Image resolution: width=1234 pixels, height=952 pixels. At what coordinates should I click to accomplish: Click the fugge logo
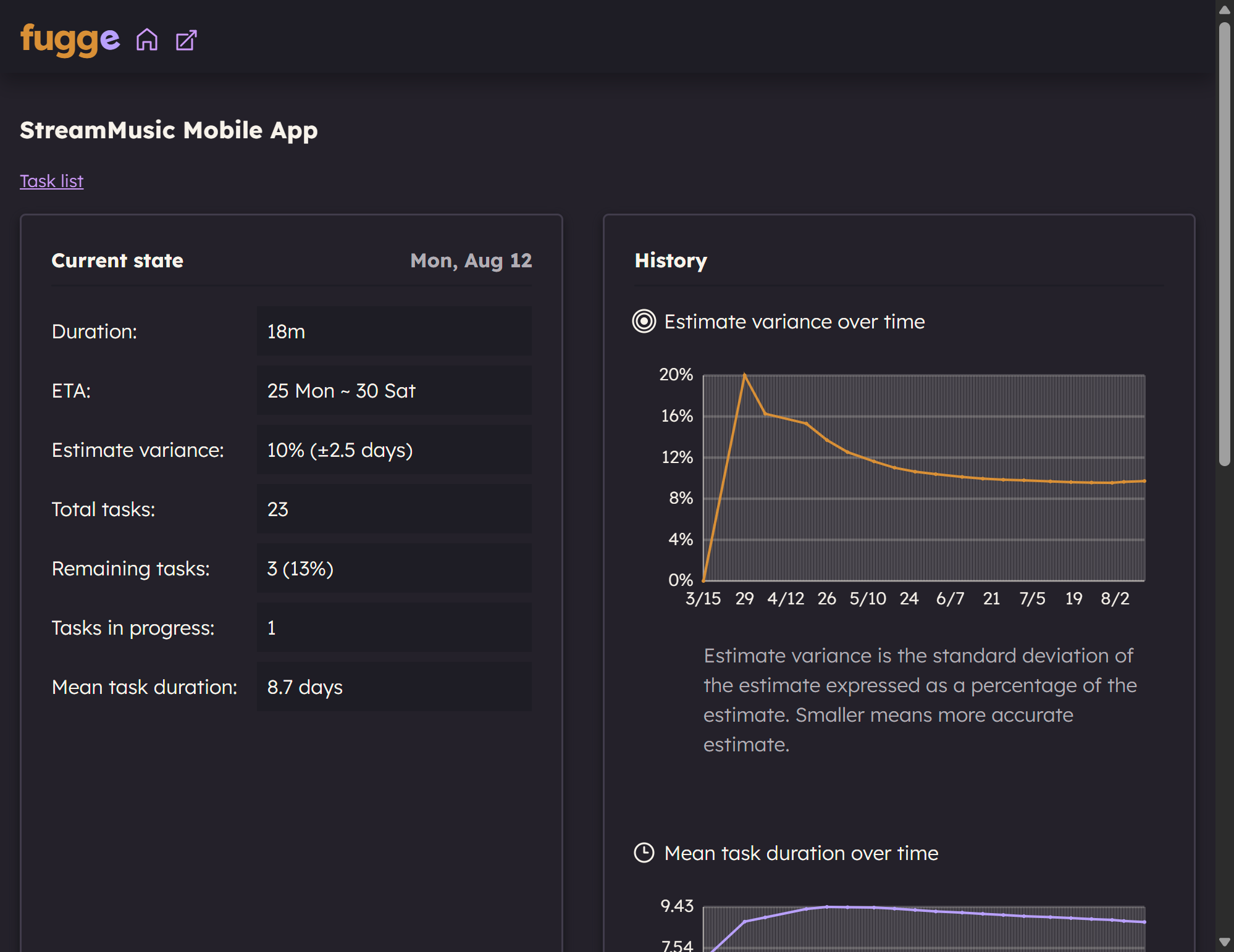click(x=68, y=39)
